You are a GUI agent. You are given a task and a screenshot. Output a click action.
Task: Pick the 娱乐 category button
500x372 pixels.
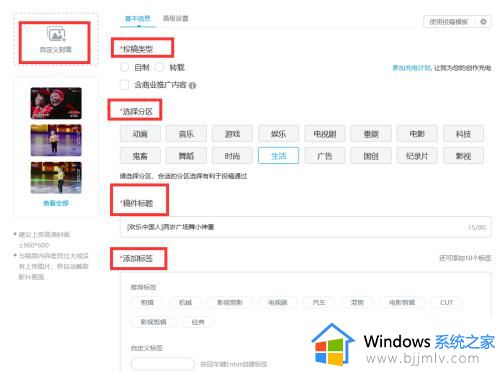278,134
